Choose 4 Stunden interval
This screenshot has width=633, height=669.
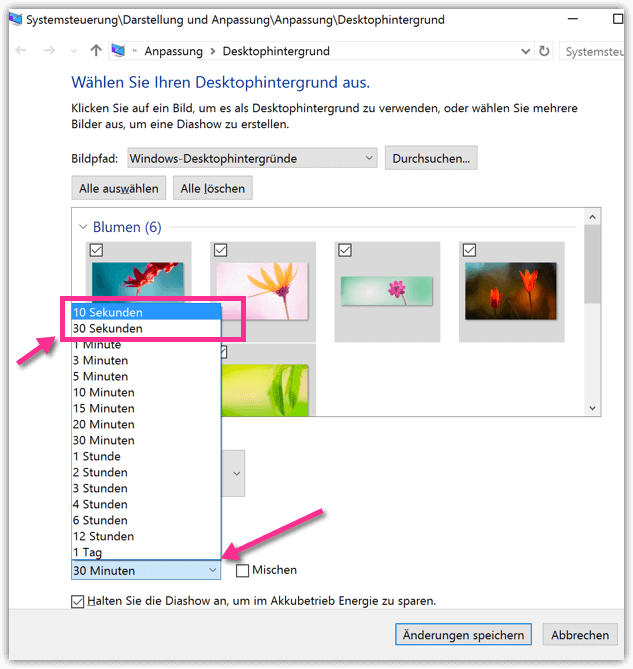[146, 504]
